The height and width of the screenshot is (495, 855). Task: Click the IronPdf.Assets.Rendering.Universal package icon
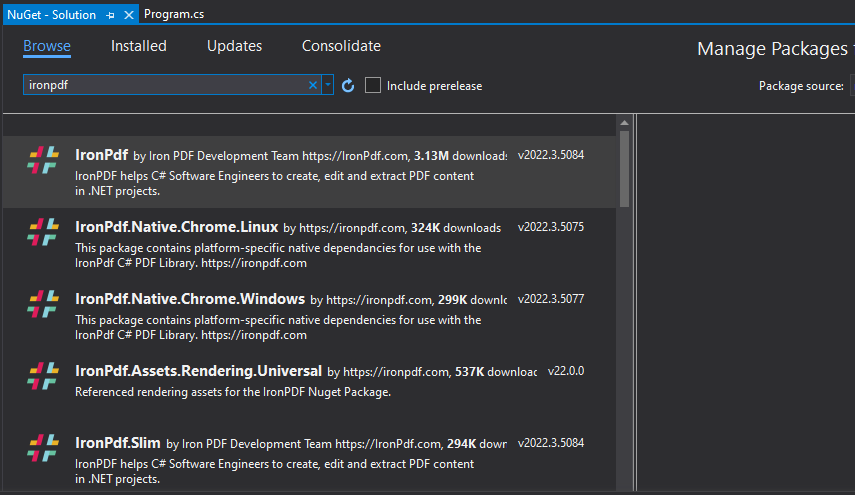pos(43,376)
